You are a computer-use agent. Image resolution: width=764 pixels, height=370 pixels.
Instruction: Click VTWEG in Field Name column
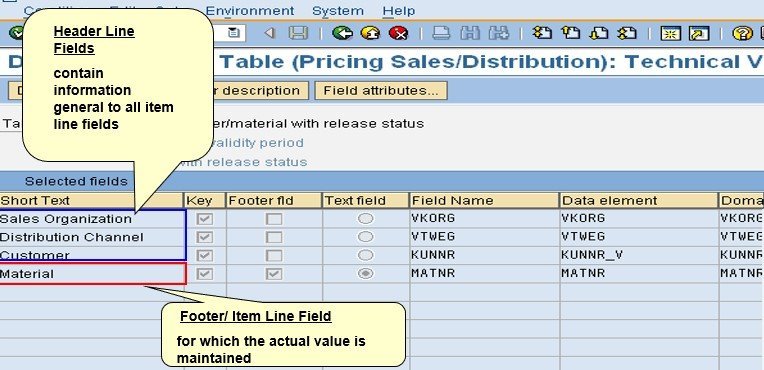click(433, 237)
